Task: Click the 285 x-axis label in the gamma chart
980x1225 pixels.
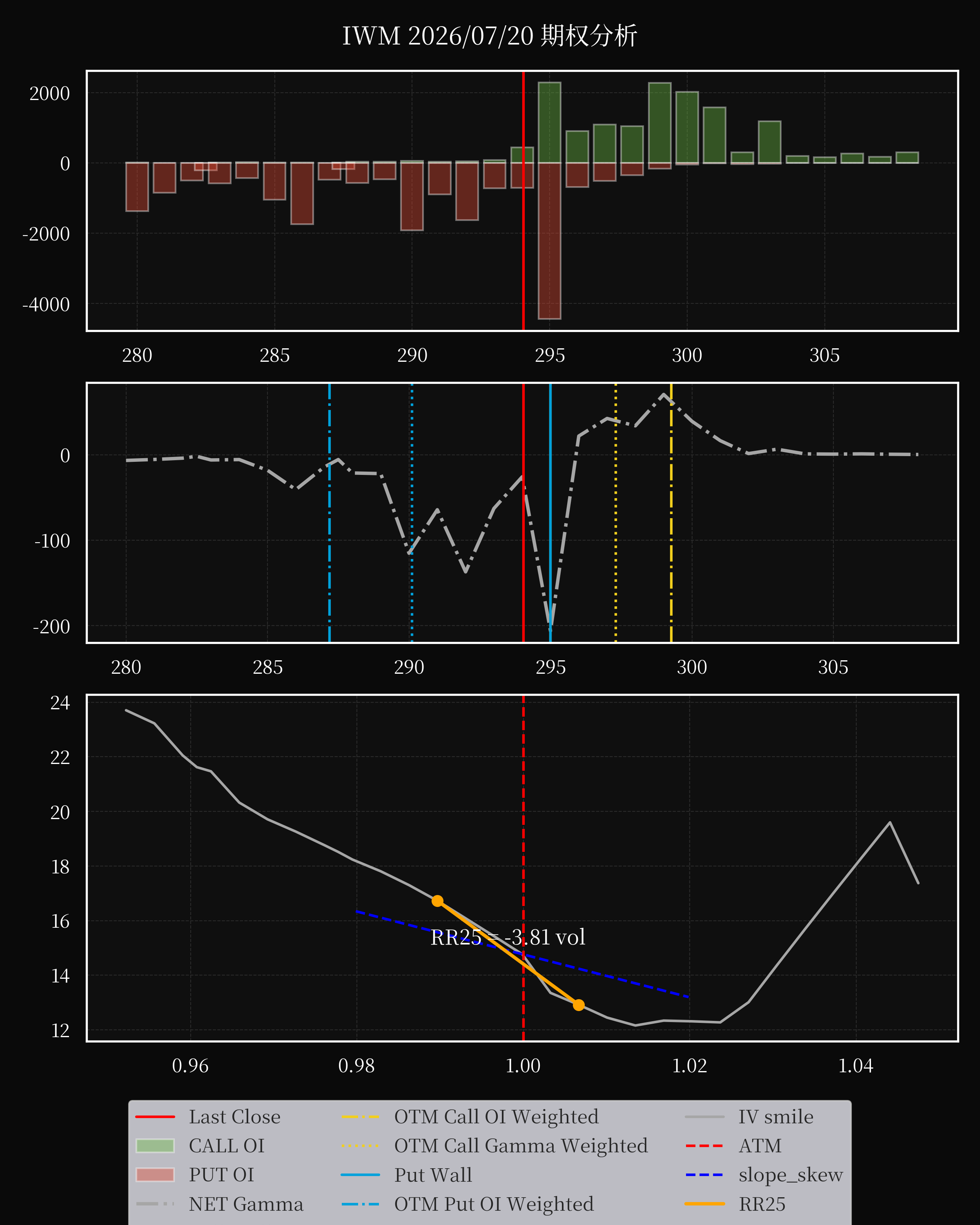Action: pos(267,667)
